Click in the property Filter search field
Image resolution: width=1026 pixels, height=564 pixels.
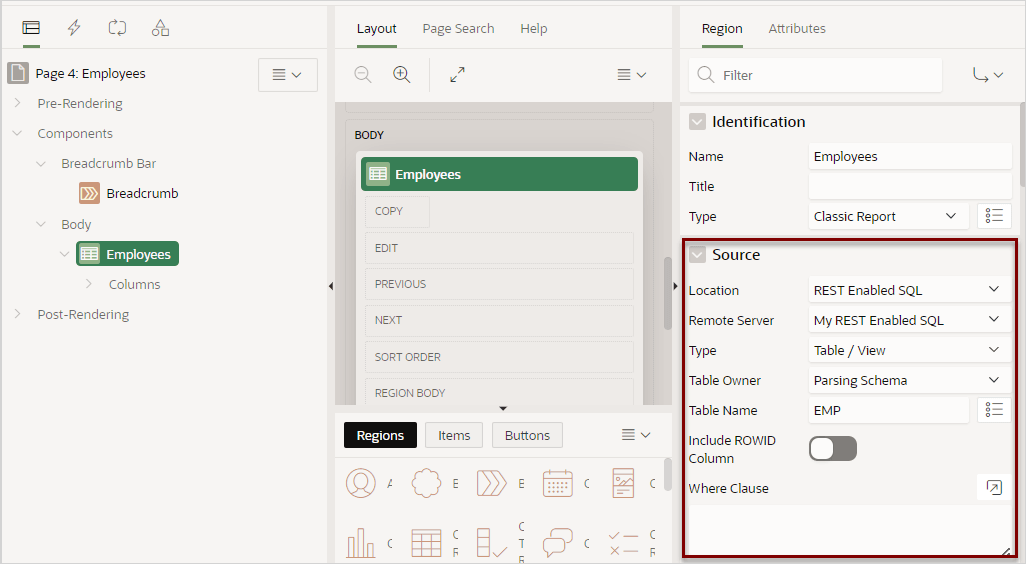click(x=825, y=75)
